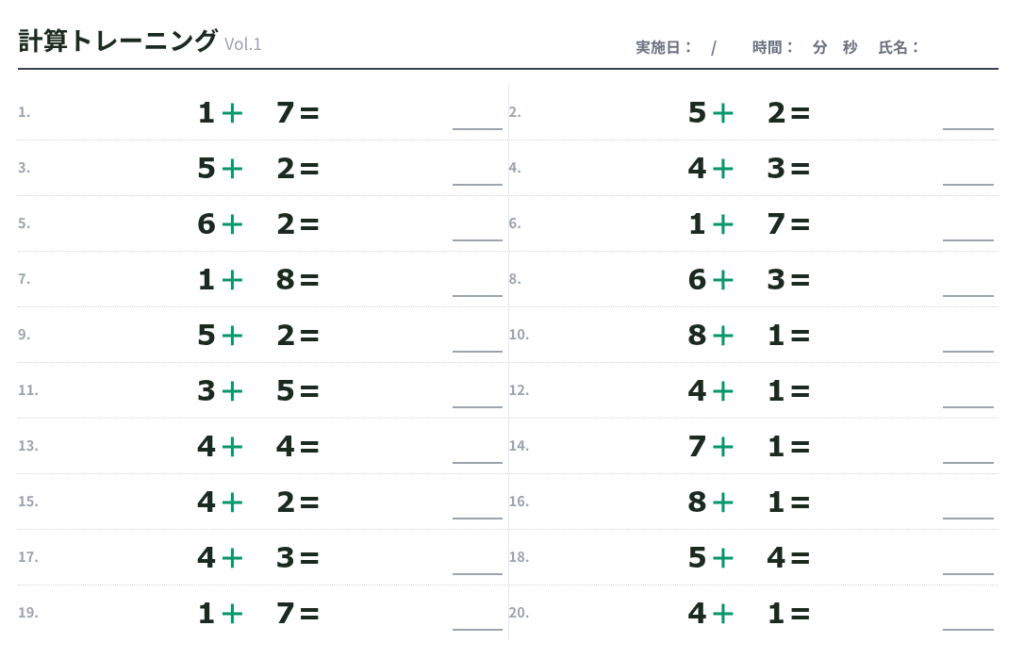The image size is (1024, 659).
Task: Click the equals sign in problem 16
Action: pyautogui.click(x=800, y=502)
